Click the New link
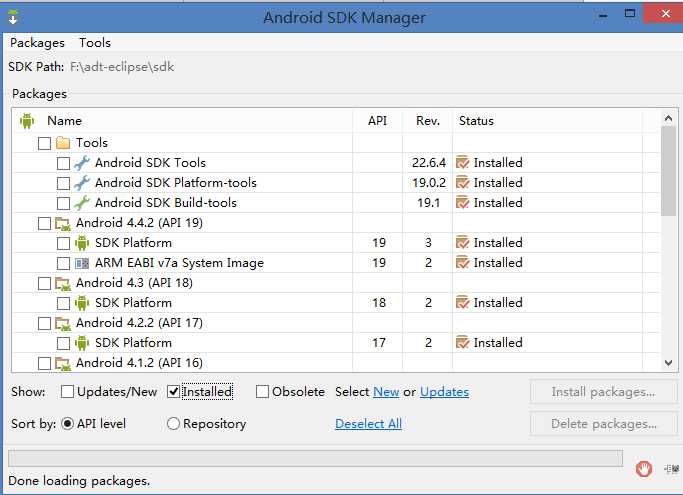 point(386,392)
